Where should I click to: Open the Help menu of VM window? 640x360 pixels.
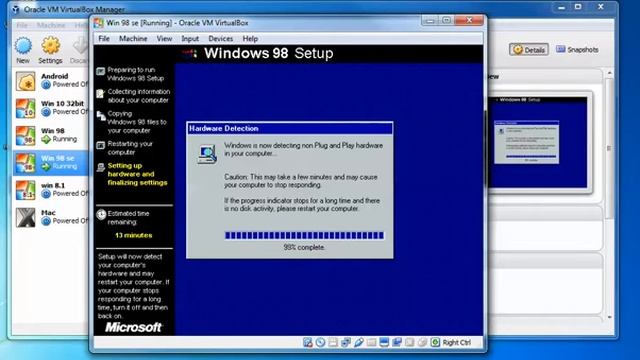(x=250, y=39)
